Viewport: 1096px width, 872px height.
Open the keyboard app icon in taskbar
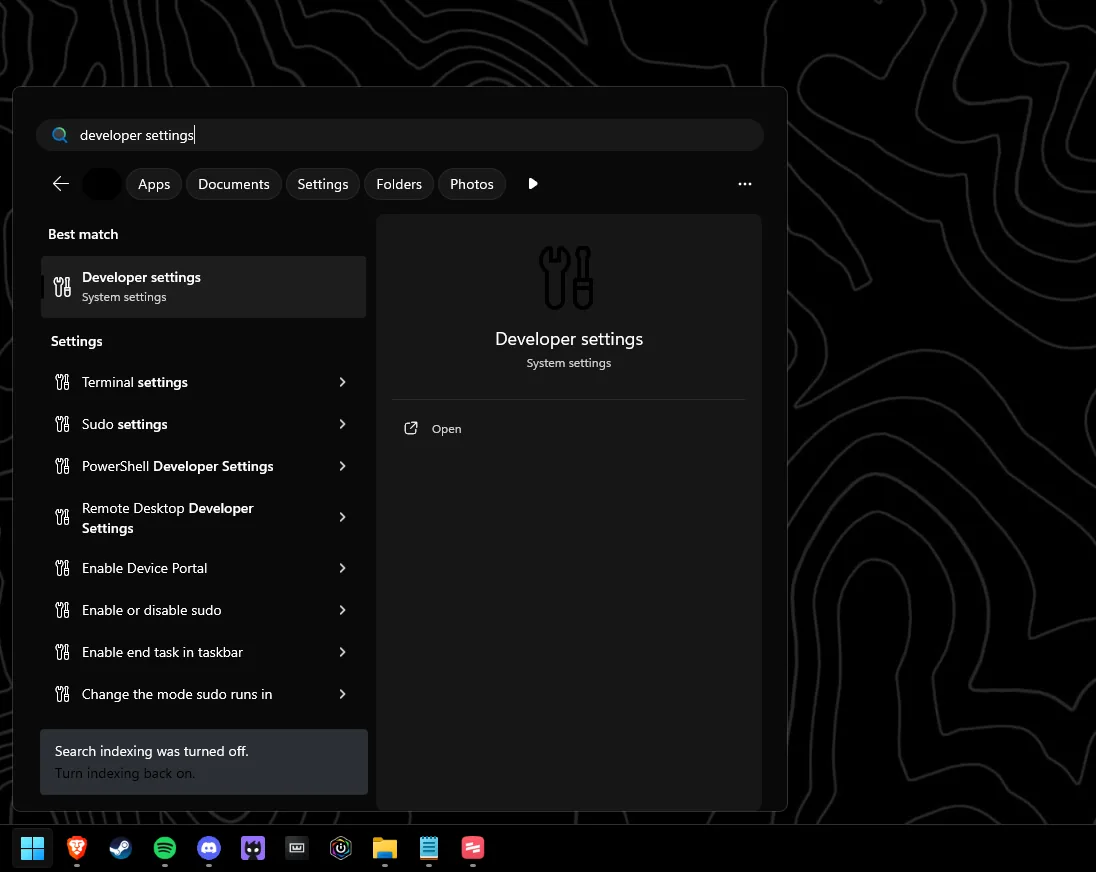point(297,848)
